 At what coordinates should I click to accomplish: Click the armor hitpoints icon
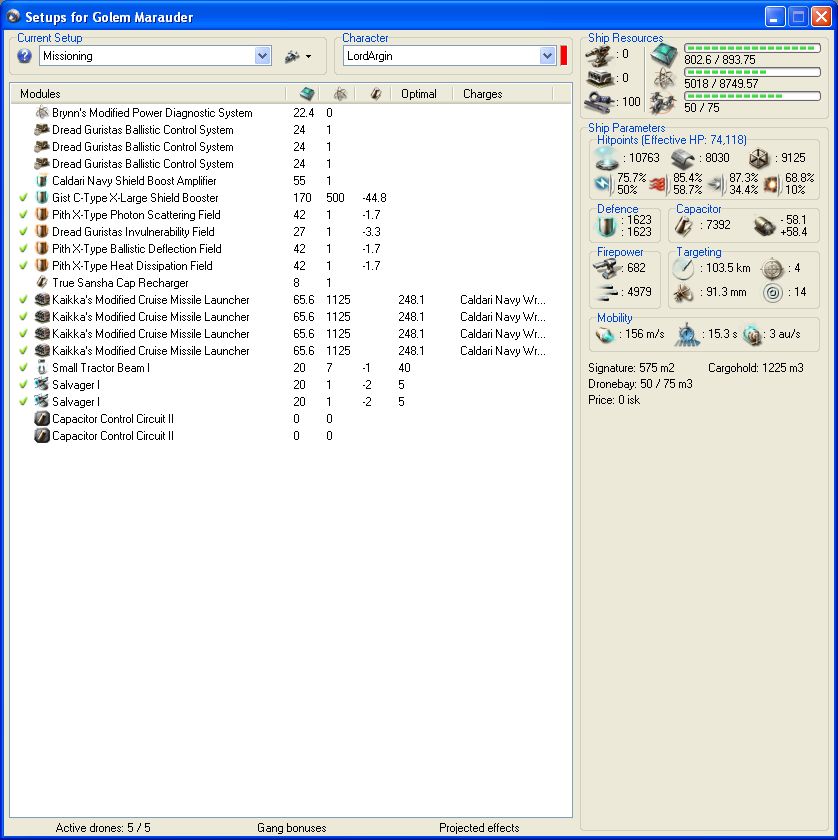683,158
